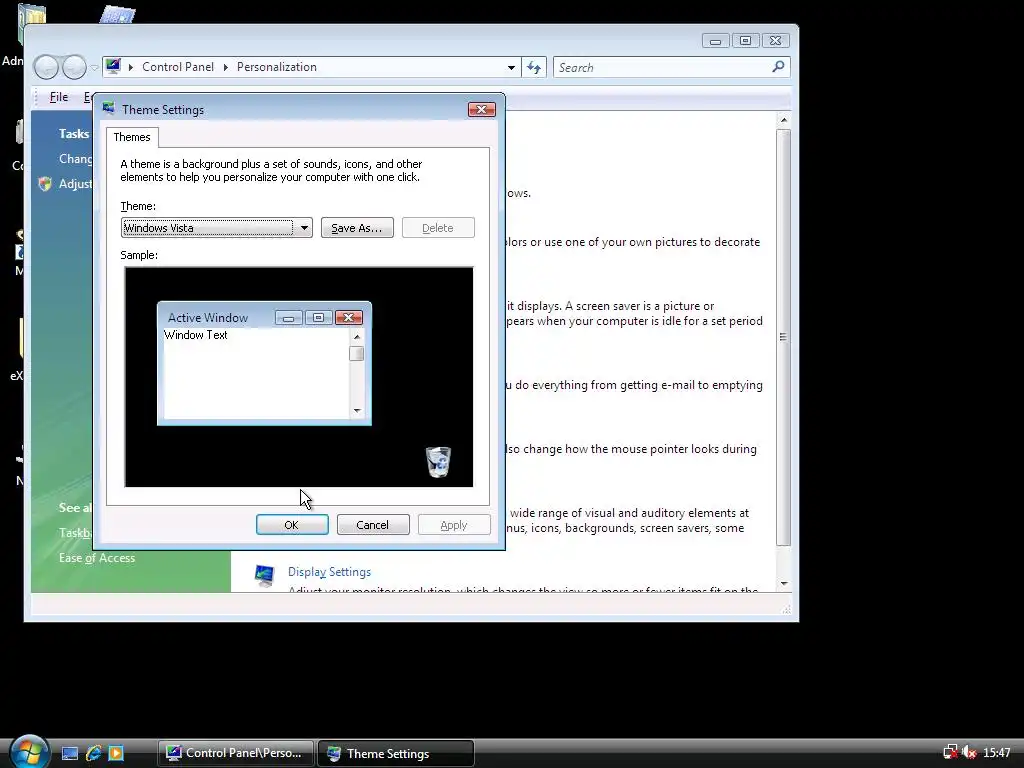Click the Display Settings monitor icon
This screenshot has height=768, width=1024.
pos(264,576)
